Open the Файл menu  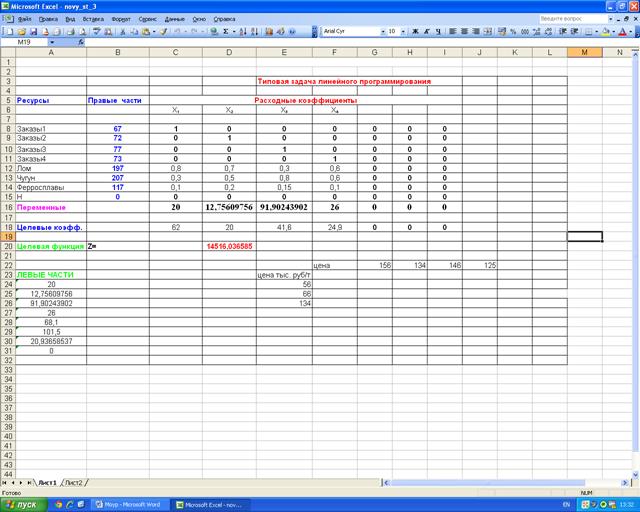pos(22,19)
